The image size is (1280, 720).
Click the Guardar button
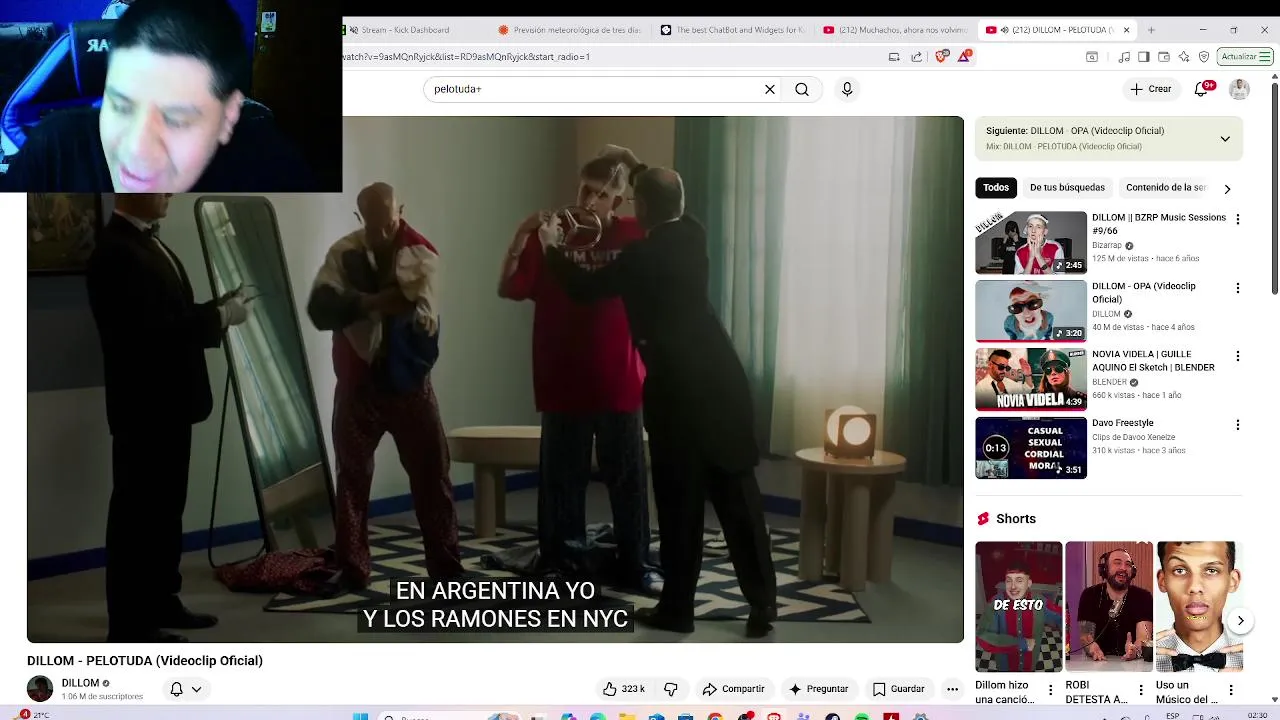click(898, 689)
